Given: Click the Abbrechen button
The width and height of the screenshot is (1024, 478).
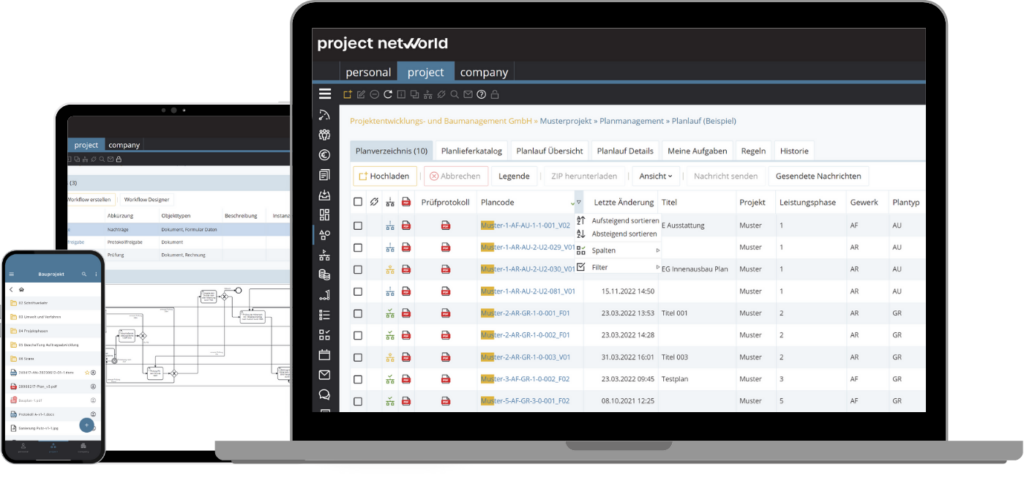Looking at the screenshot, I should tap(456, 176).
